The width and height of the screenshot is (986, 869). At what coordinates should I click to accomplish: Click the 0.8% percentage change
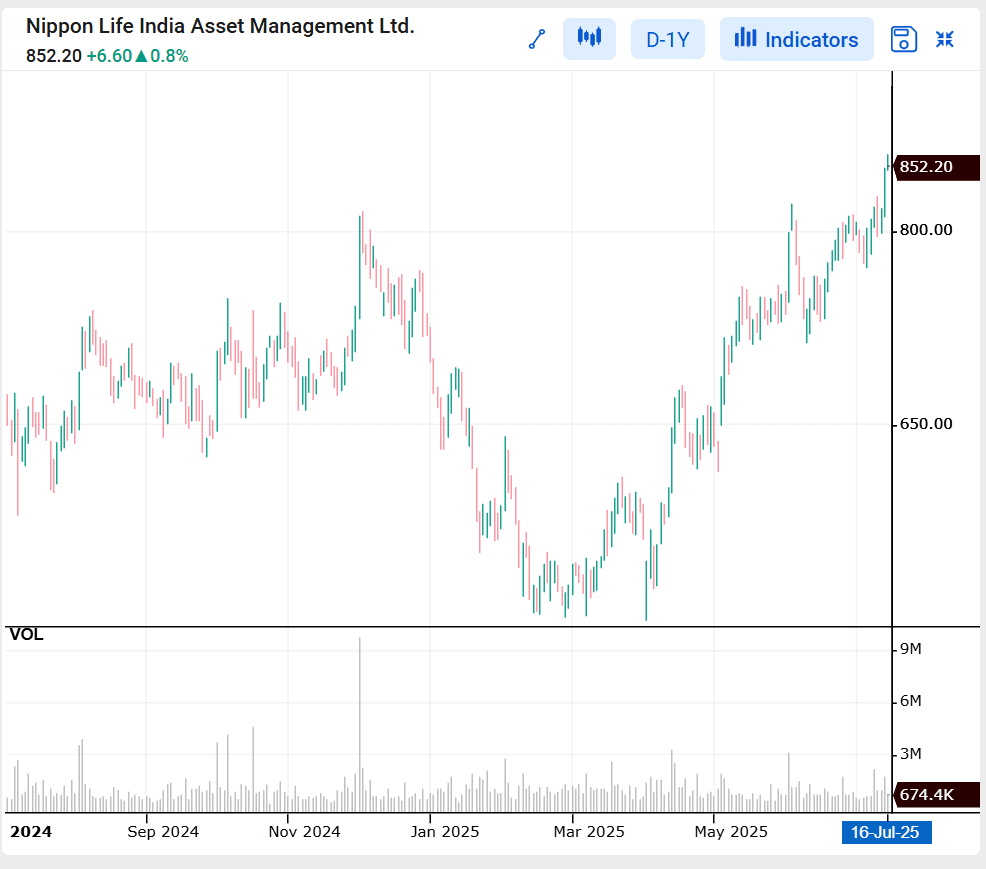169,56
